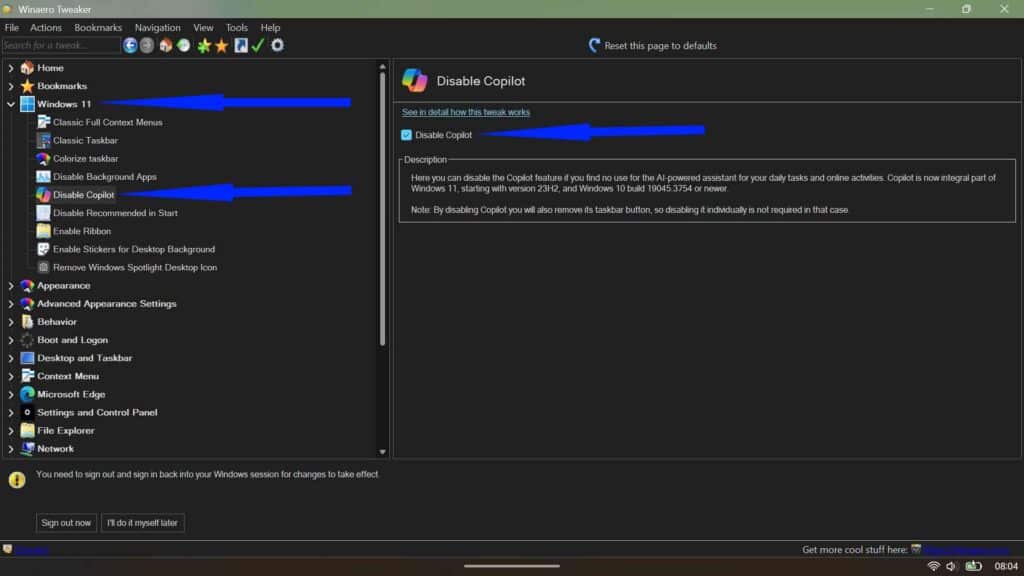
Task: Click the Search for a tweak input field
Action: [60, 45]
